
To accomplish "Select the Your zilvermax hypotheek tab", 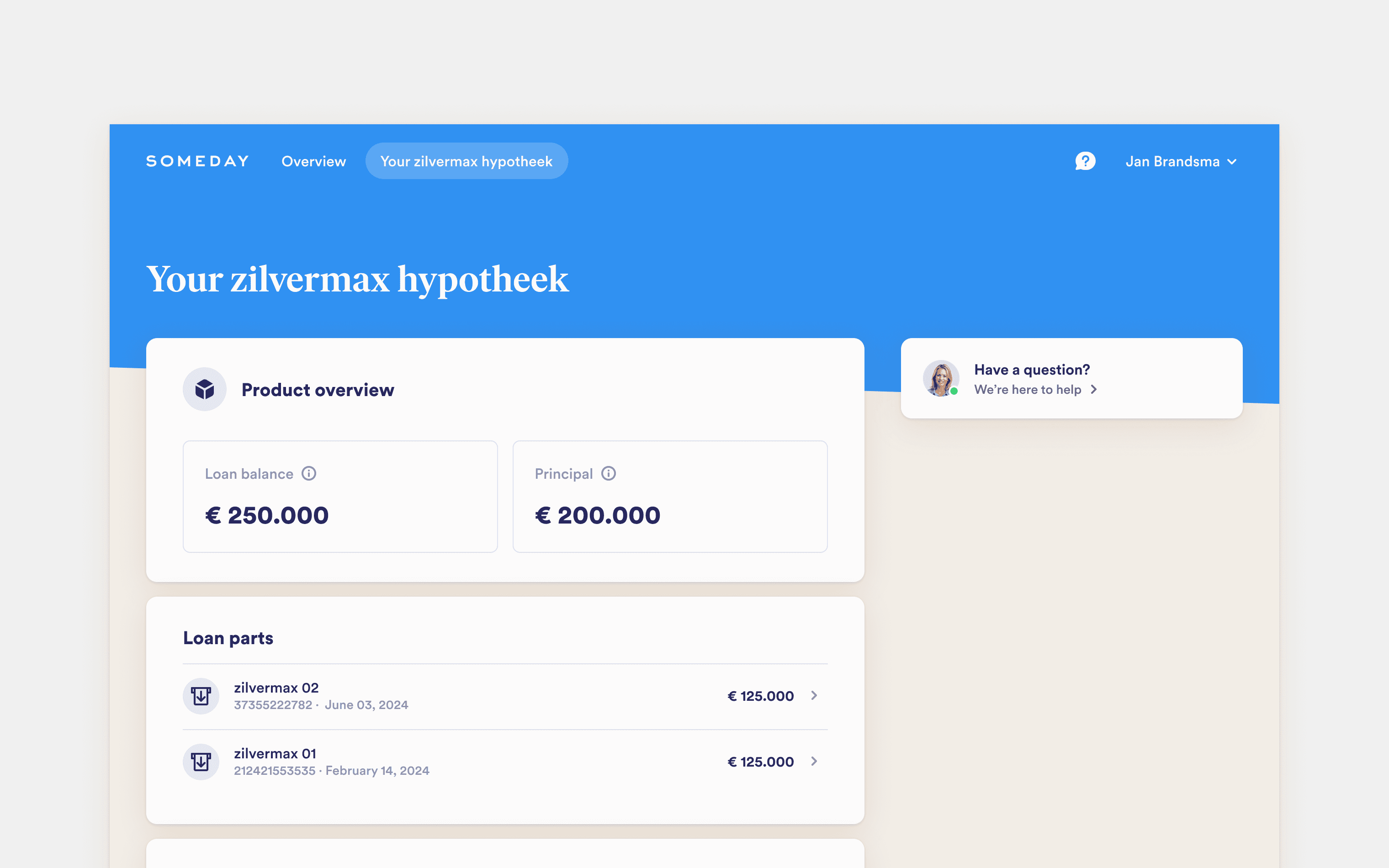I will click(466, 161).
